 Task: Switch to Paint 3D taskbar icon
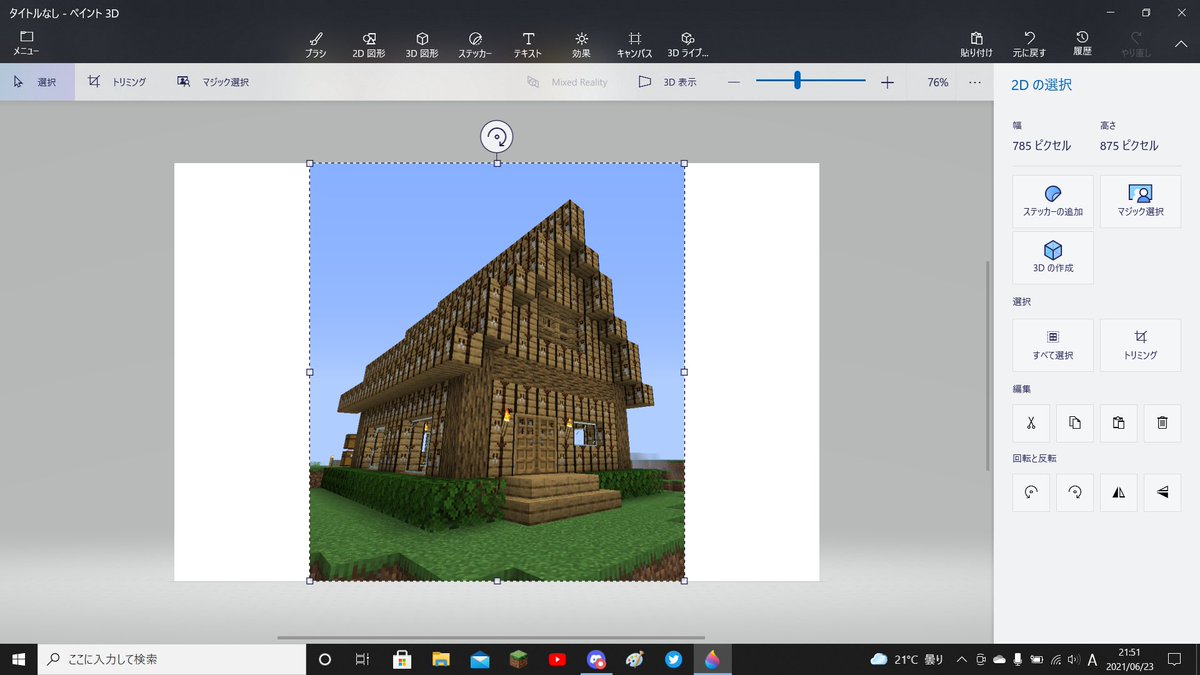pyautogui.click(x=712, y=659)
